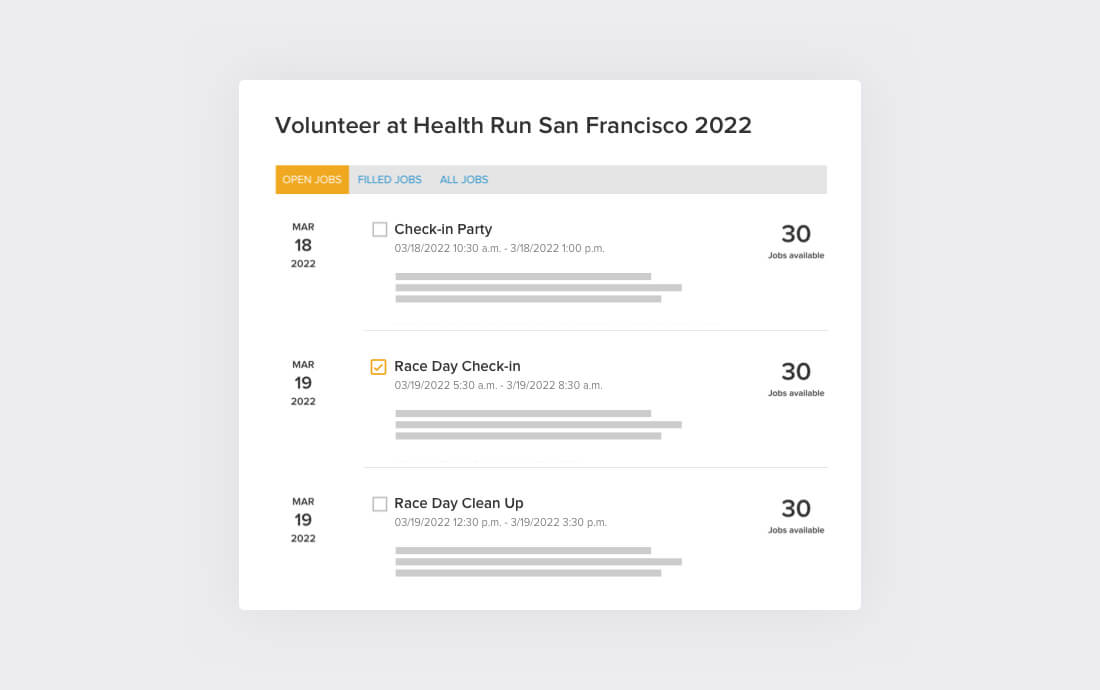
Task: Click the Volunteer at Health Run page heading
Action: click(513, 125)
